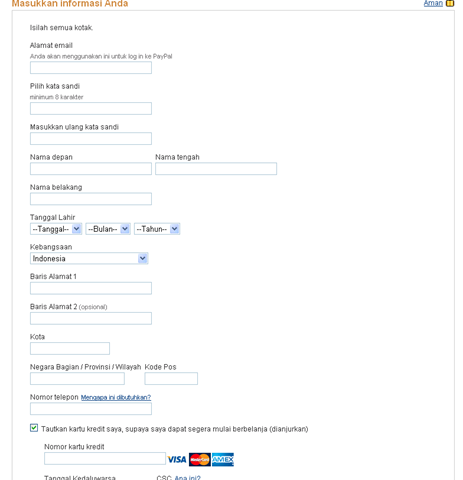Open the --Bulan-- month dropdown

click(x=108, y=229)
